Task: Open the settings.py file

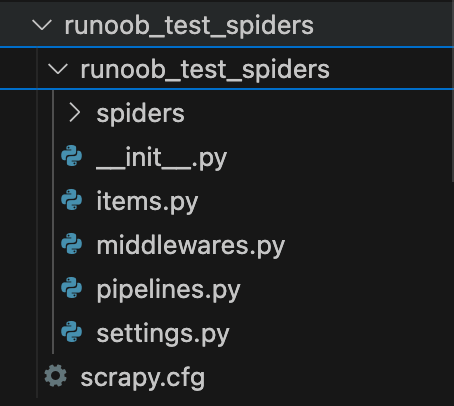Action: [163, 334]
